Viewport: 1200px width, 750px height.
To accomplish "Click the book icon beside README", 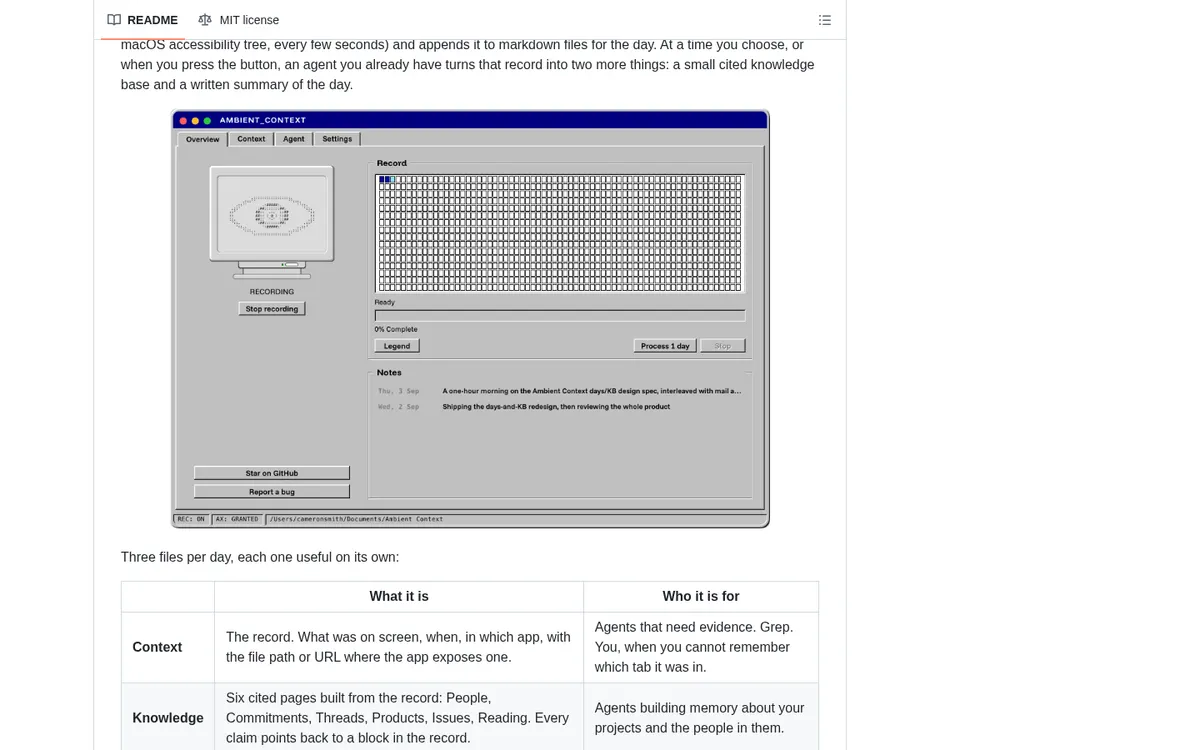I will pos(114,20).
